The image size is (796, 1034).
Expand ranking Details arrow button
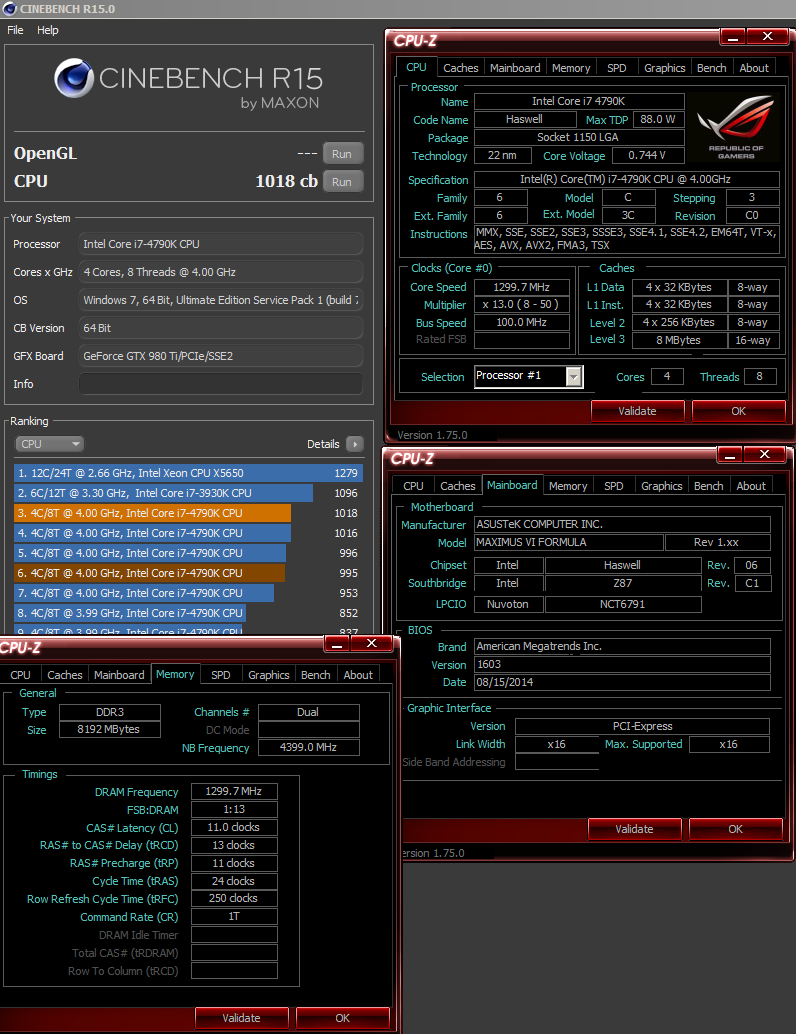(x=355, y=444)
